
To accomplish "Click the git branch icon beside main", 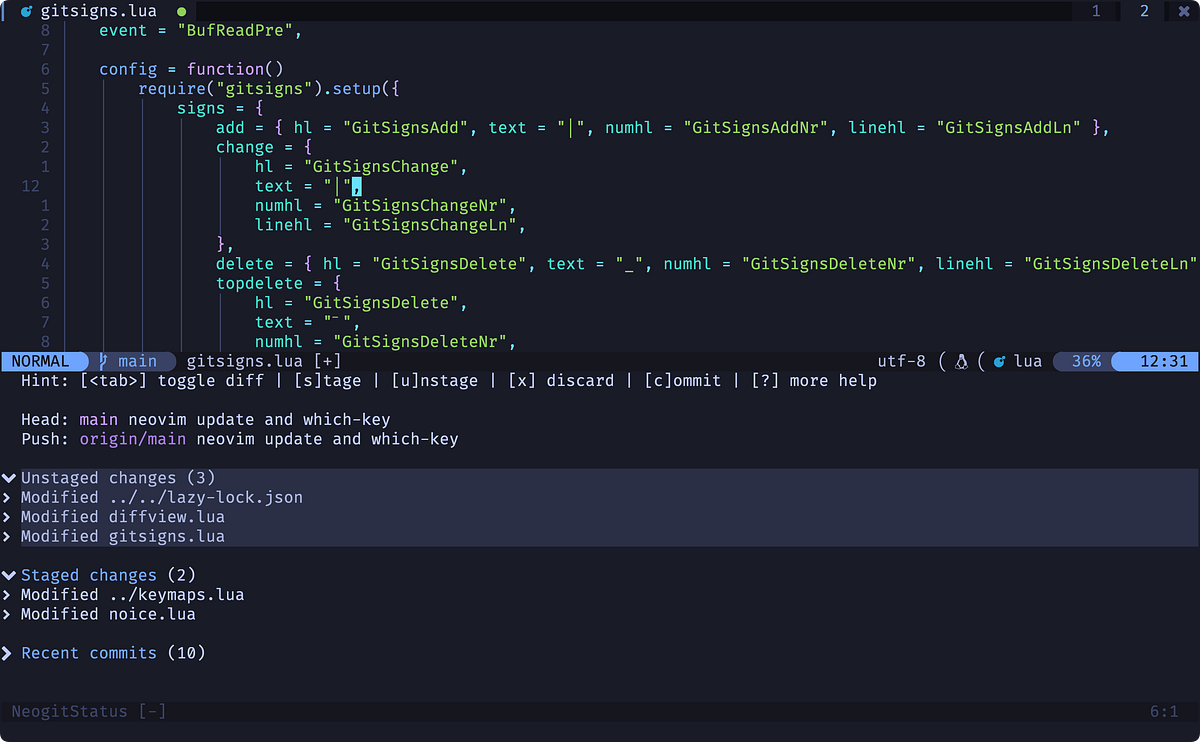I will [x=101, y=361].
